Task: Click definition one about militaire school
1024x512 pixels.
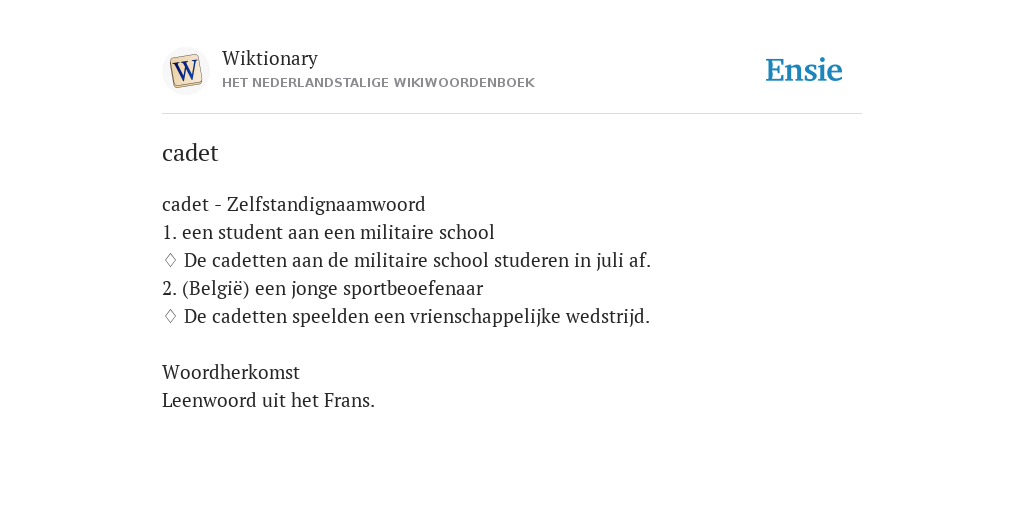Action: (328, 232)
